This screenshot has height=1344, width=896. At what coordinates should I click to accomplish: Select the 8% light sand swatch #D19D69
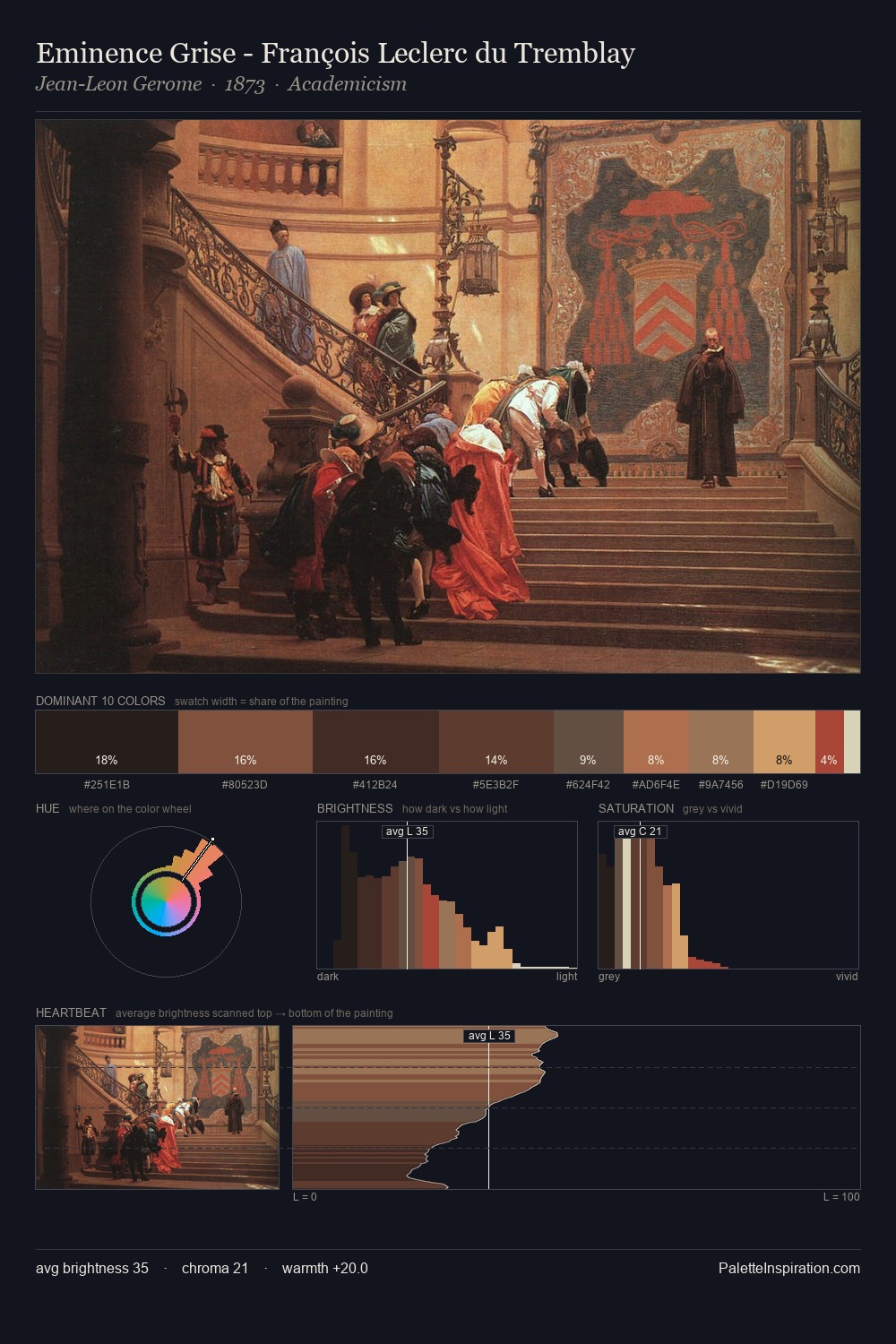[784, 742]
